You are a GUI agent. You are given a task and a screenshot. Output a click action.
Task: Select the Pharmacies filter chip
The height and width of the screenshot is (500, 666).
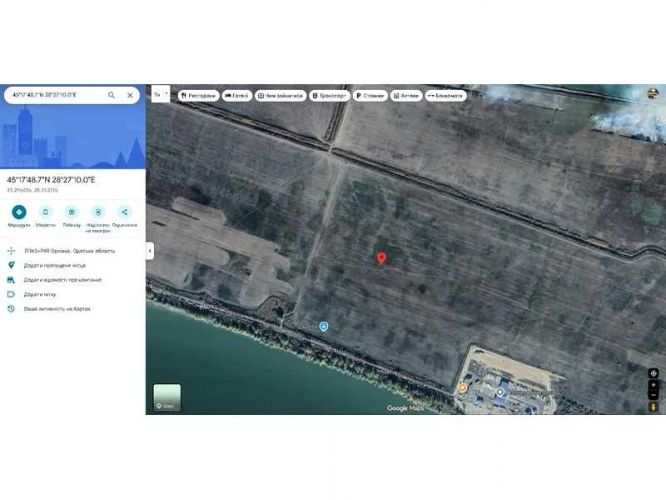(x=406, y=96)
